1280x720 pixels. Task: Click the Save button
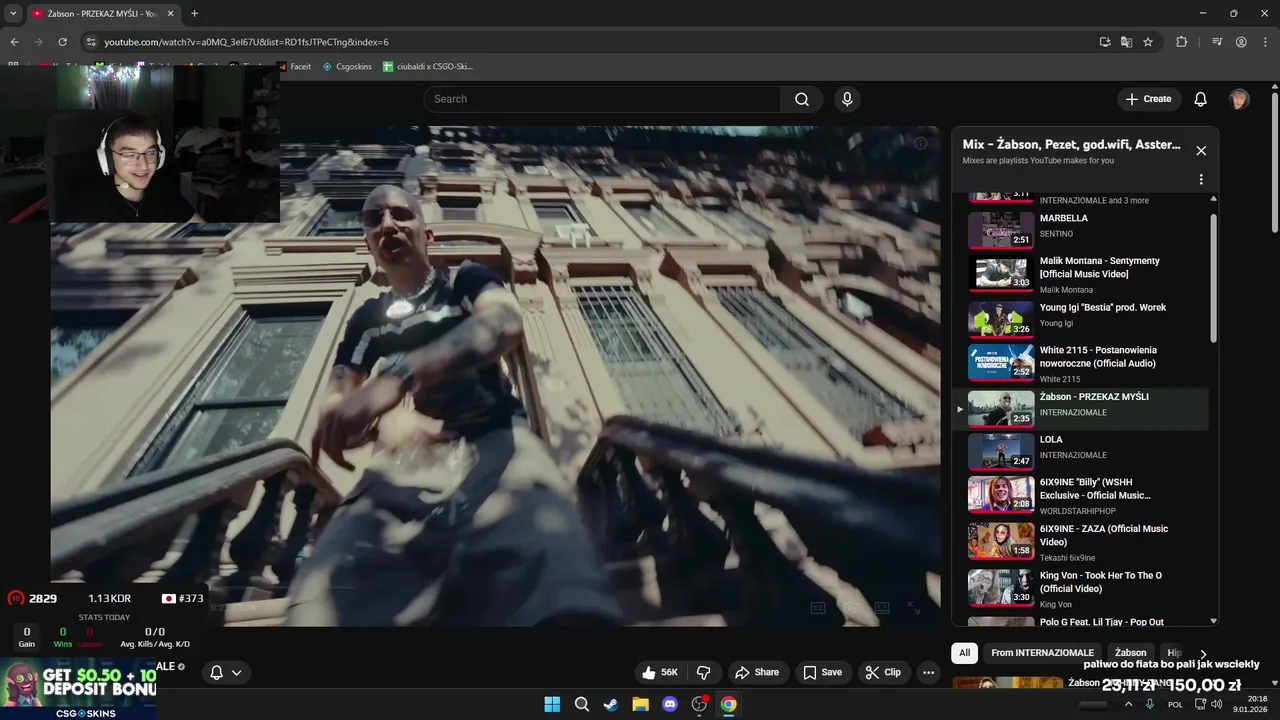click(x=822, y=673)
